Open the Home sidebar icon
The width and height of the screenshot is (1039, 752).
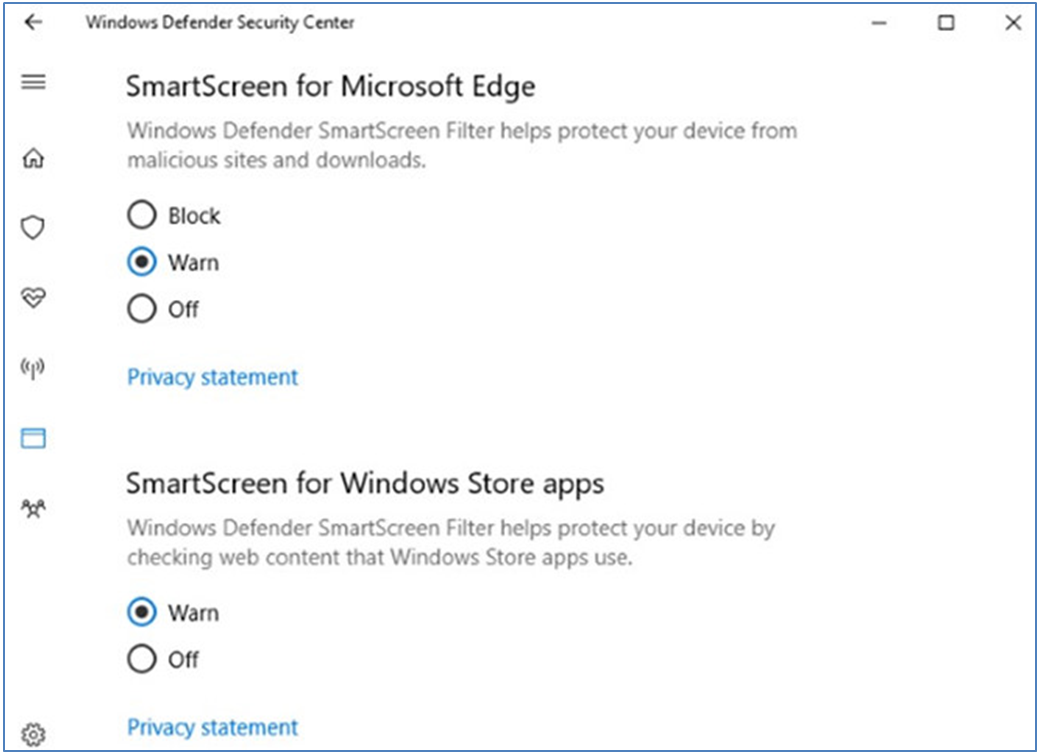tap(33, 158)
